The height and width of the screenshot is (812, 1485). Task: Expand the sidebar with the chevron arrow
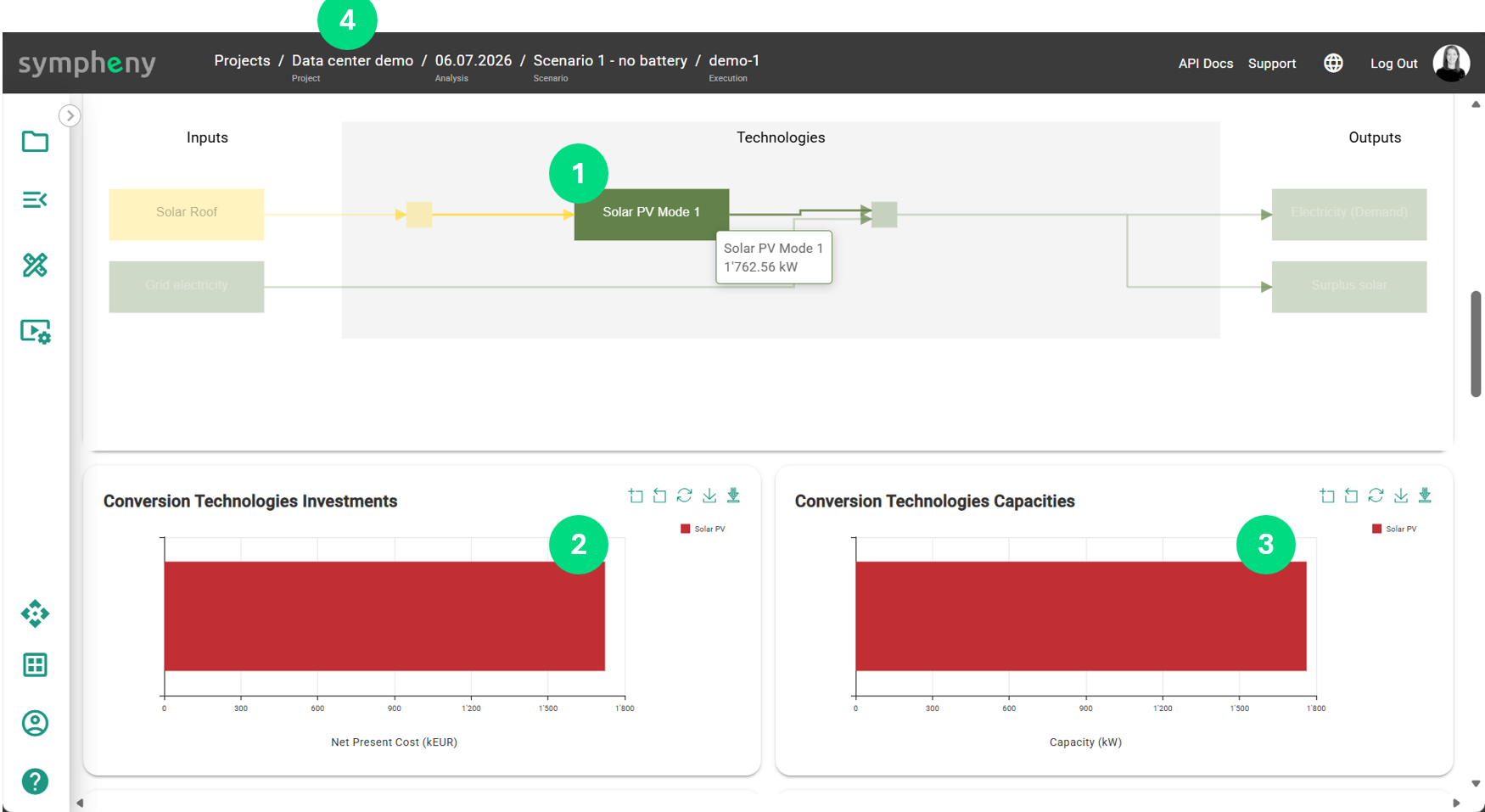tap(70, 115)
